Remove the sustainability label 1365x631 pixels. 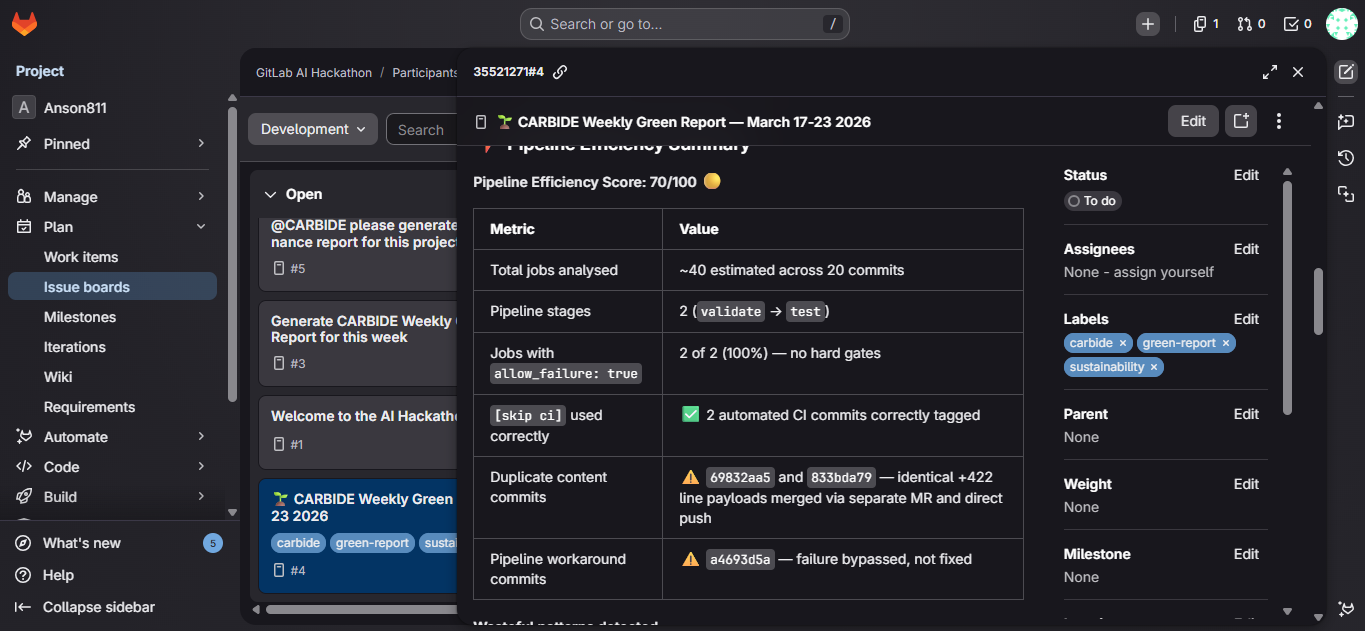pos(1153,367)
